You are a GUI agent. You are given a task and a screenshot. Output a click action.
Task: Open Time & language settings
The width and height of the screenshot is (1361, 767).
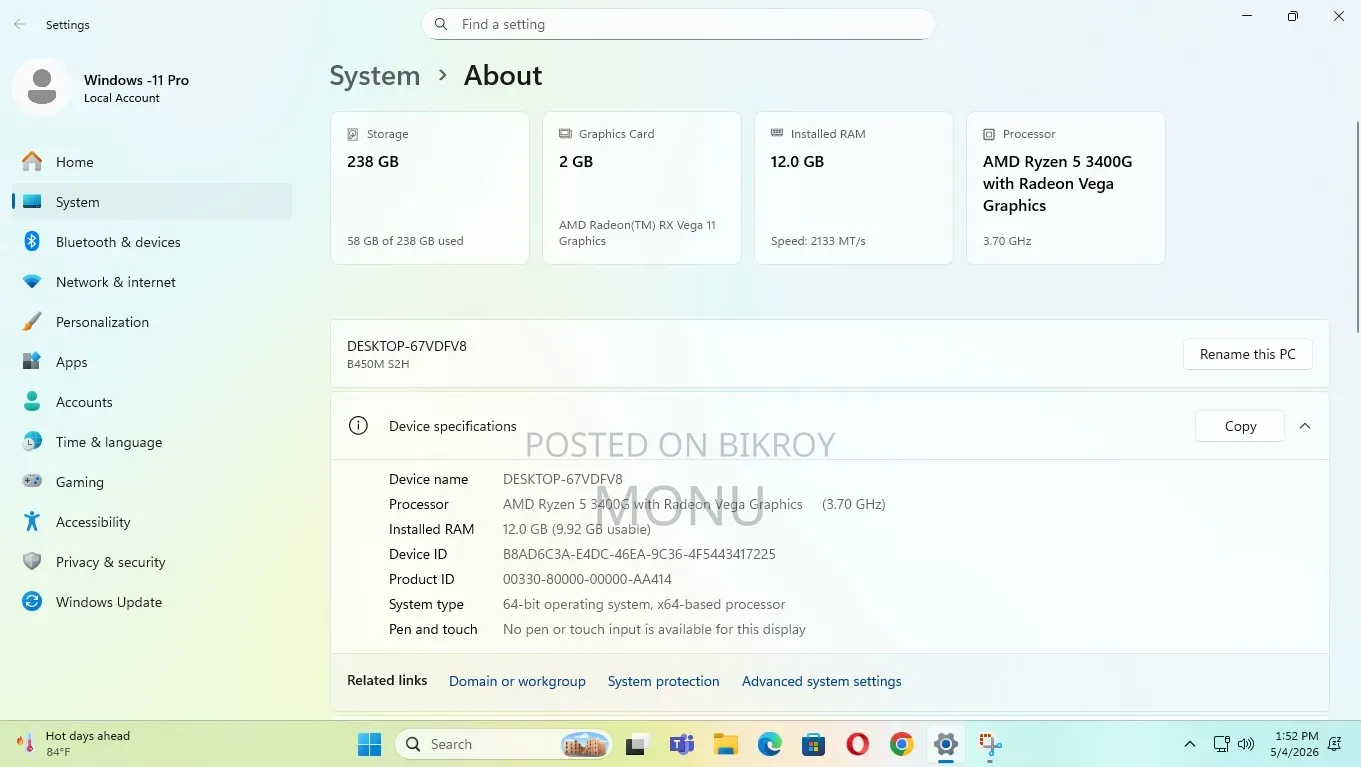(x=152, y=442)
